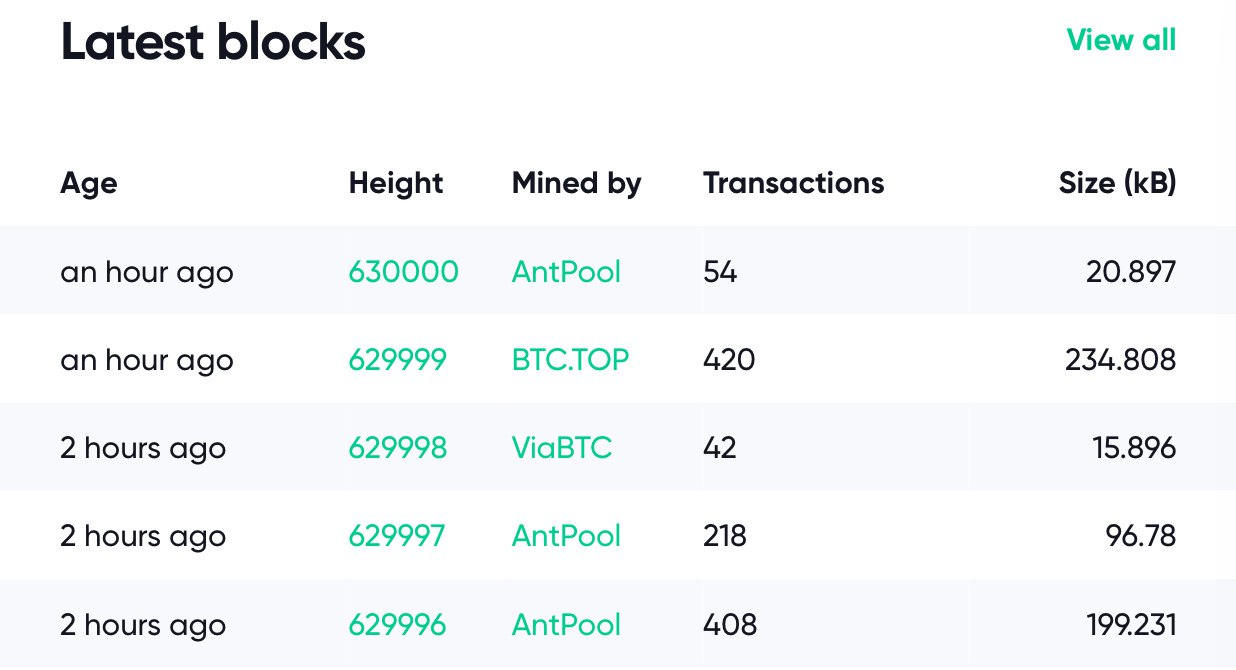Select the 234.808 size value
This screenshot has width=1236, height=670.
click(1120, 359)
